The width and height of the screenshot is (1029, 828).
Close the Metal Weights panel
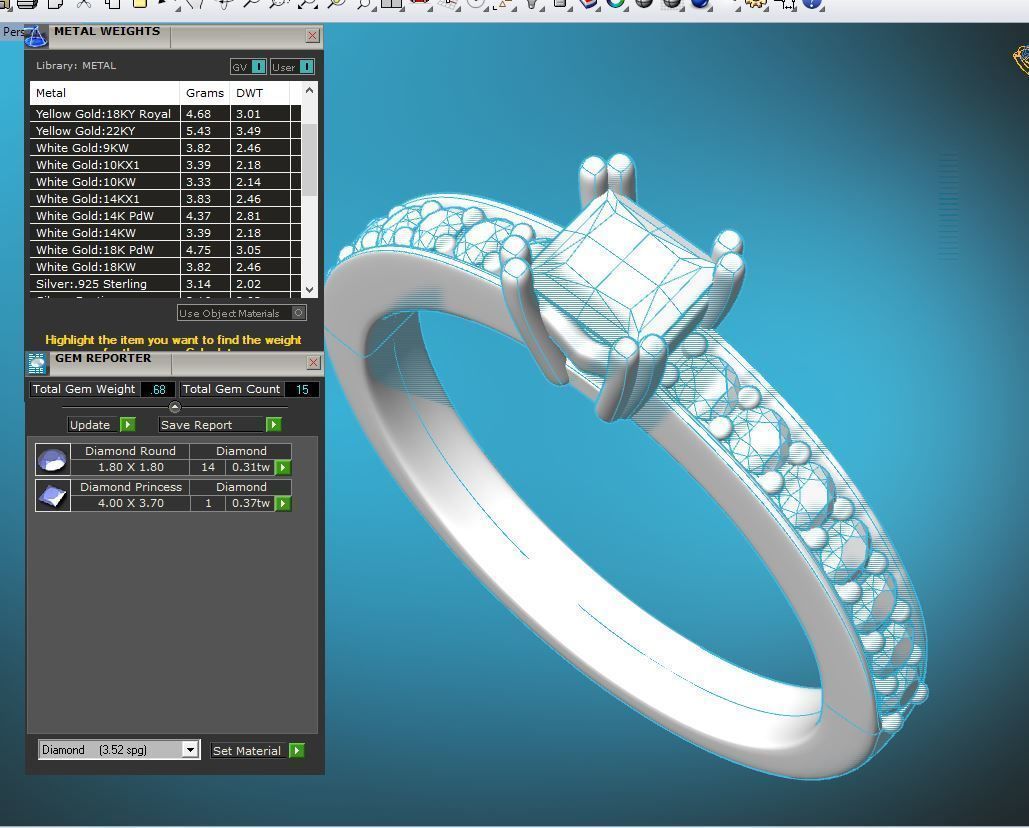(313, 35)
